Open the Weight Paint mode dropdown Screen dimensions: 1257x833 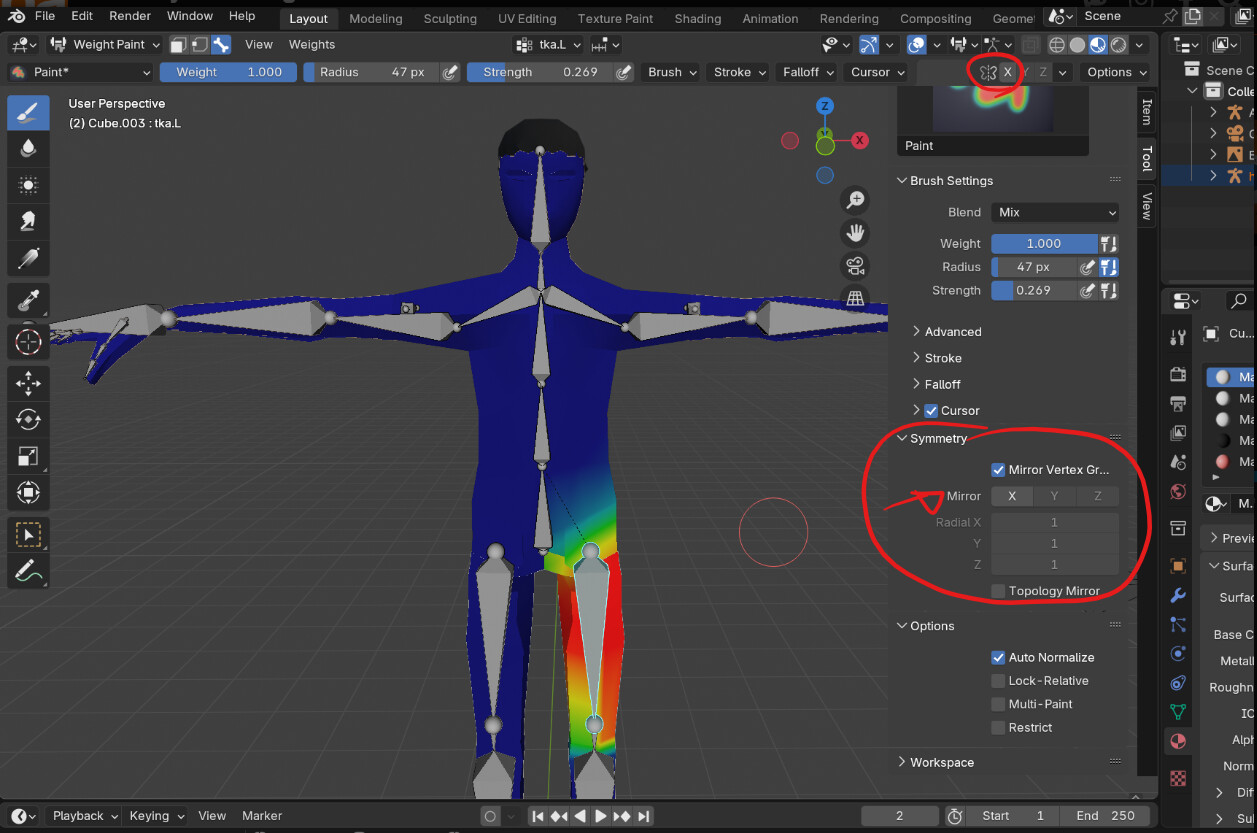click(104, 44)
